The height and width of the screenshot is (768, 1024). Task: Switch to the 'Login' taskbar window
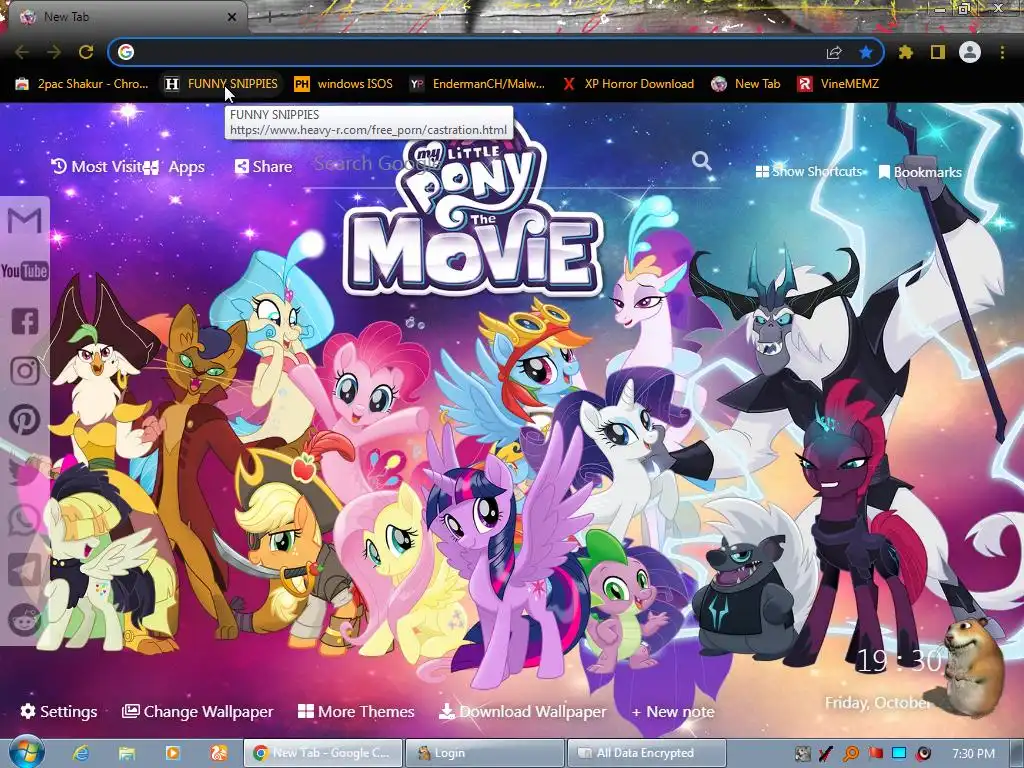pos(484,753)
